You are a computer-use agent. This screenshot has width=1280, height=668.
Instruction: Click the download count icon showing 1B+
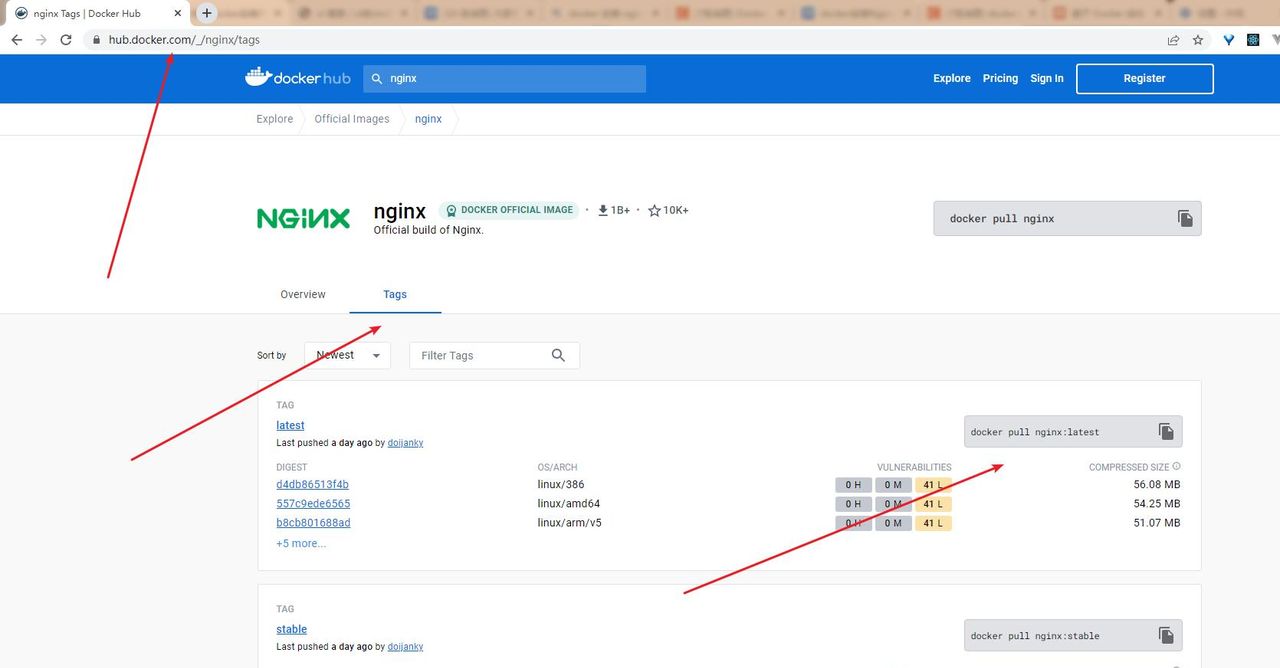(x=602, y=210)
